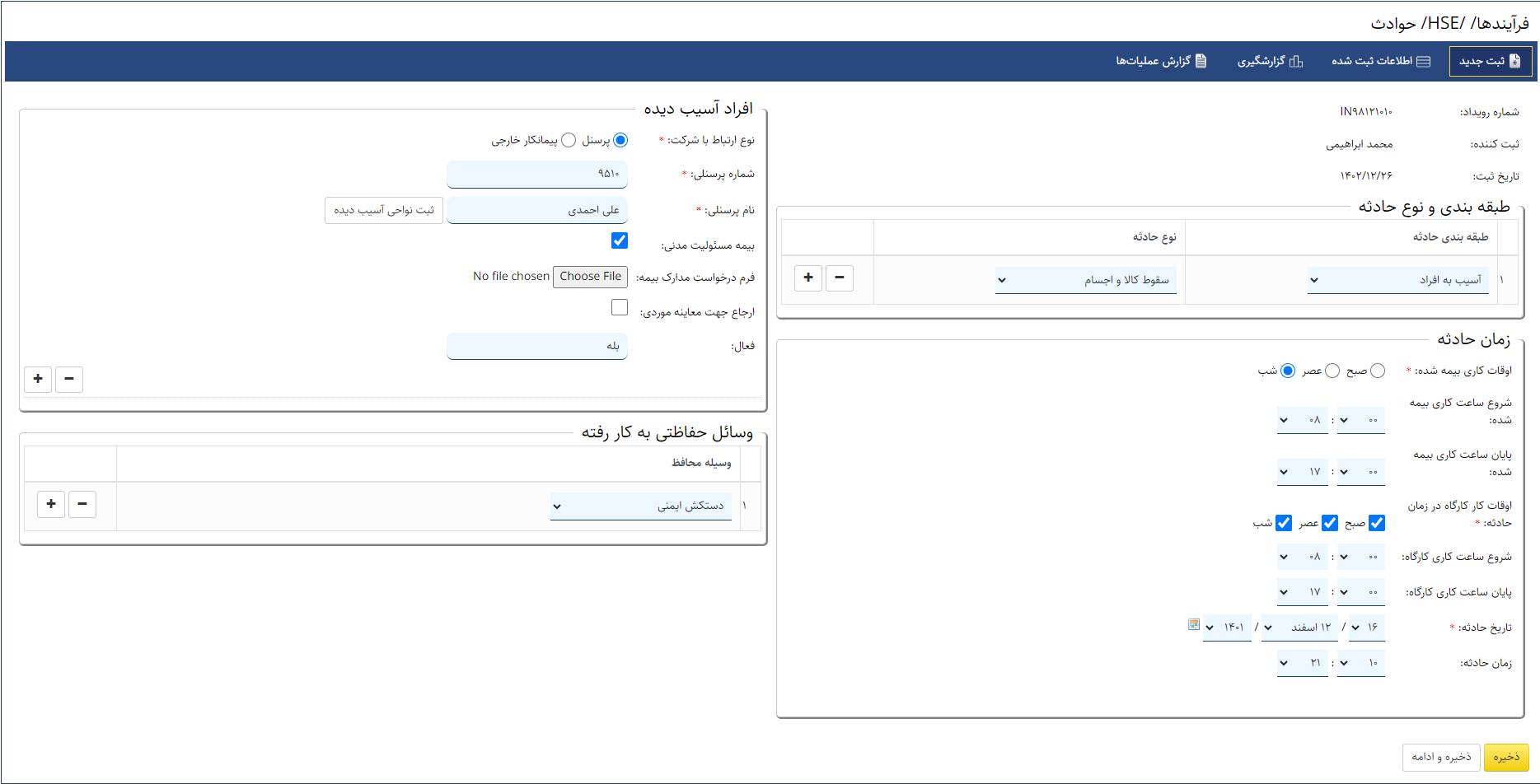Remove the injured person entry
The width and height of the screenshot is (1540, 784).
[69, 379]
